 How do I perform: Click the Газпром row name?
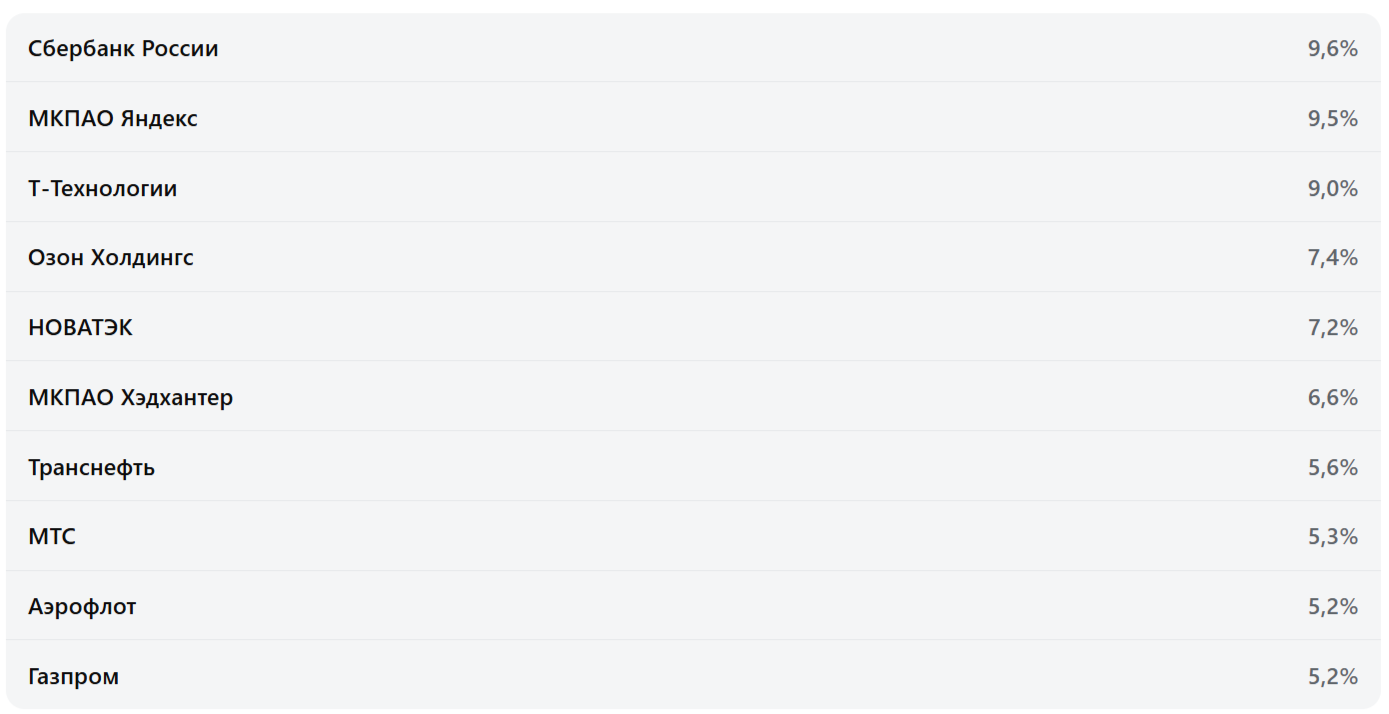[73, 677]
